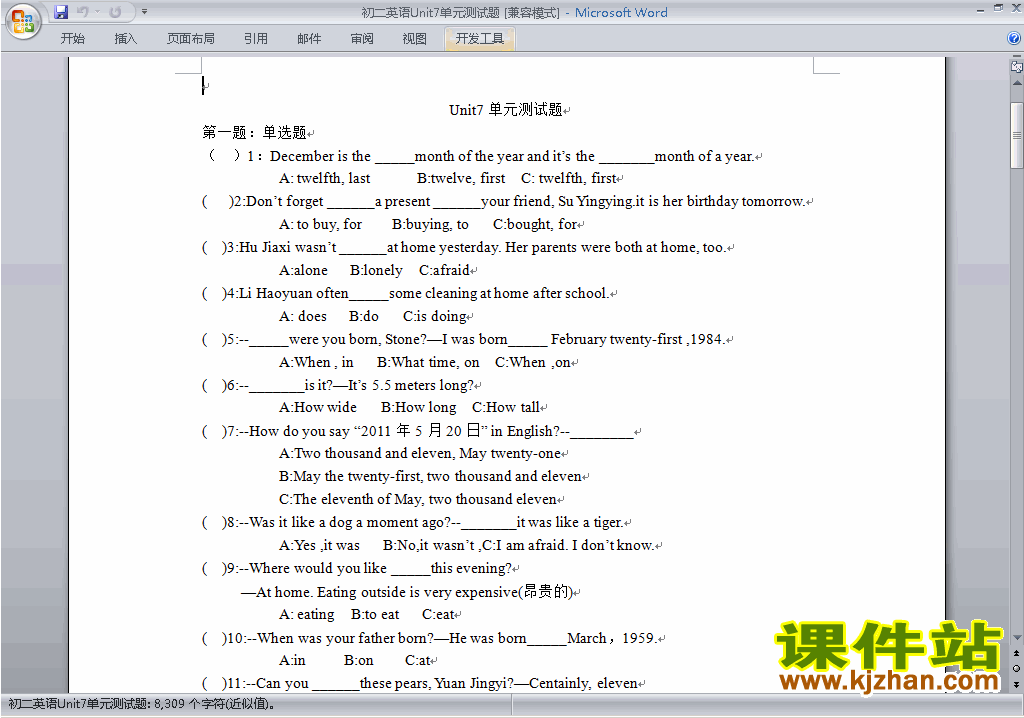Switch to the 视图 tab
Screen dimensions: 1024x718
415,39
